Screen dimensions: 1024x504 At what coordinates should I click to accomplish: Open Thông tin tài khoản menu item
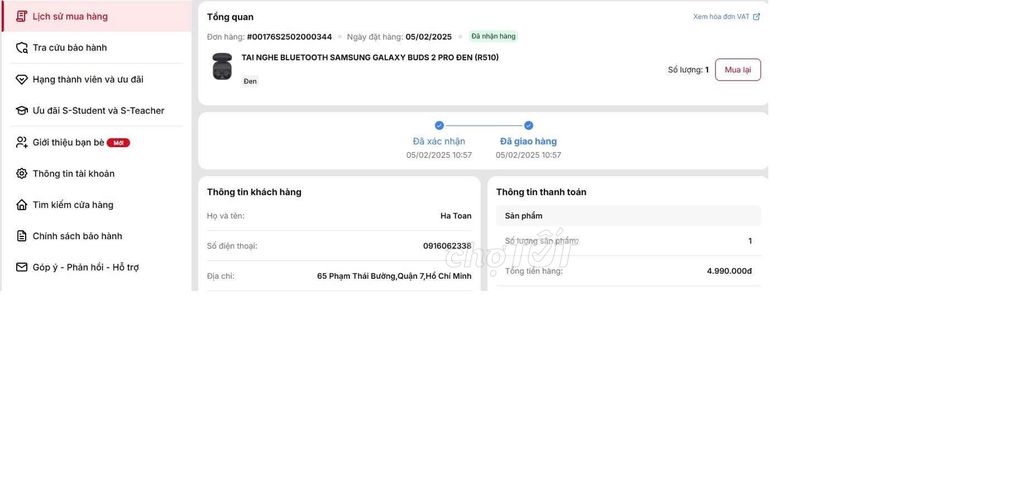96,174
